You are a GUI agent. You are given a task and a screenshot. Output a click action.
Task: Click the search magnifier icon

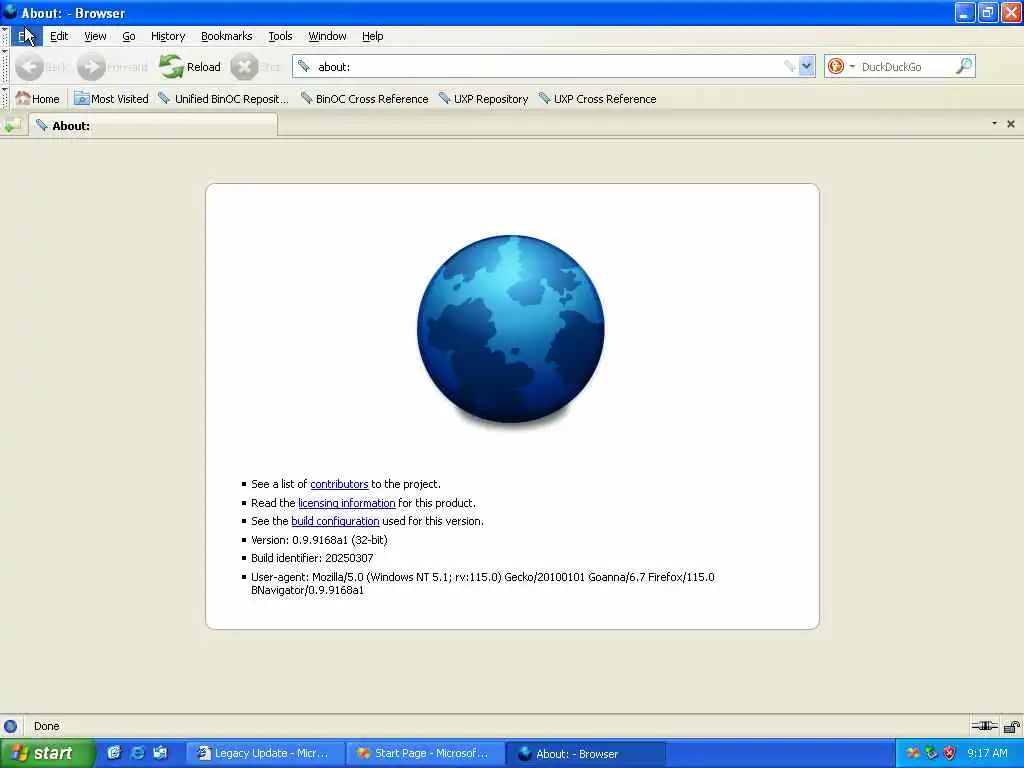point(964,66)
